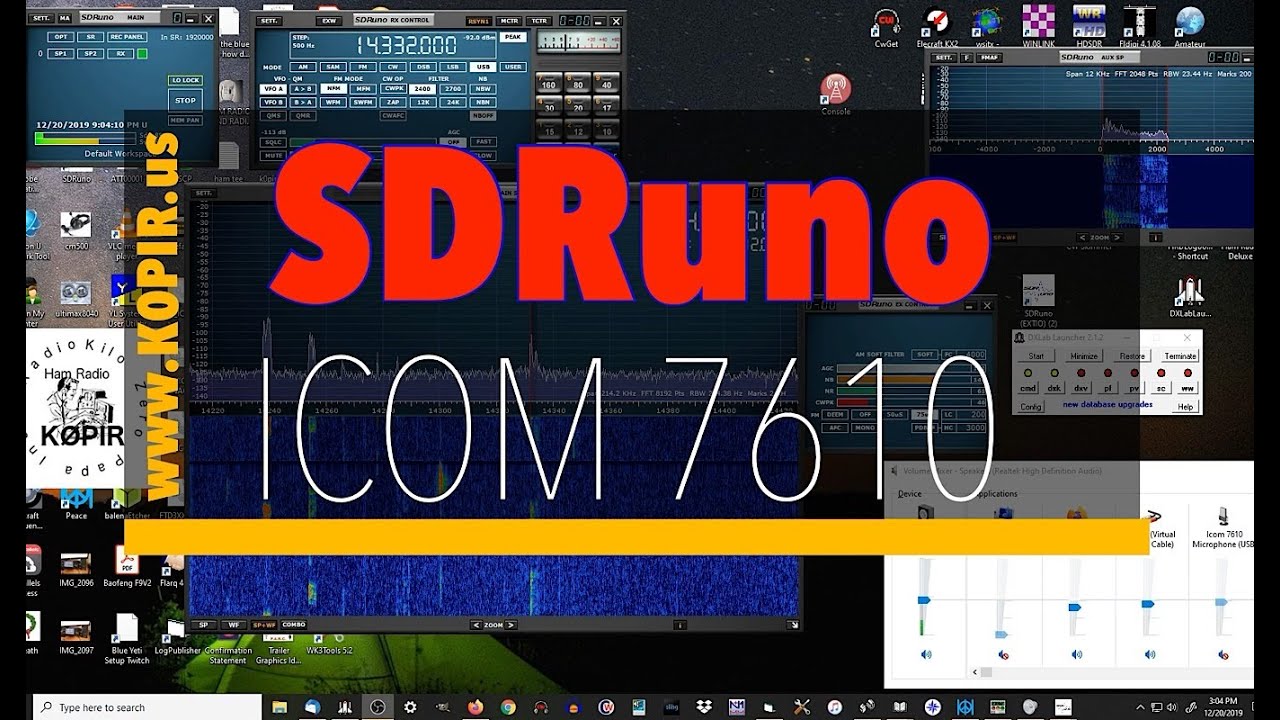1280x720 pixels.
Task: Open SETT. in SDRuno RX Control
Action: pyautogui.click(x=269, y=20)
